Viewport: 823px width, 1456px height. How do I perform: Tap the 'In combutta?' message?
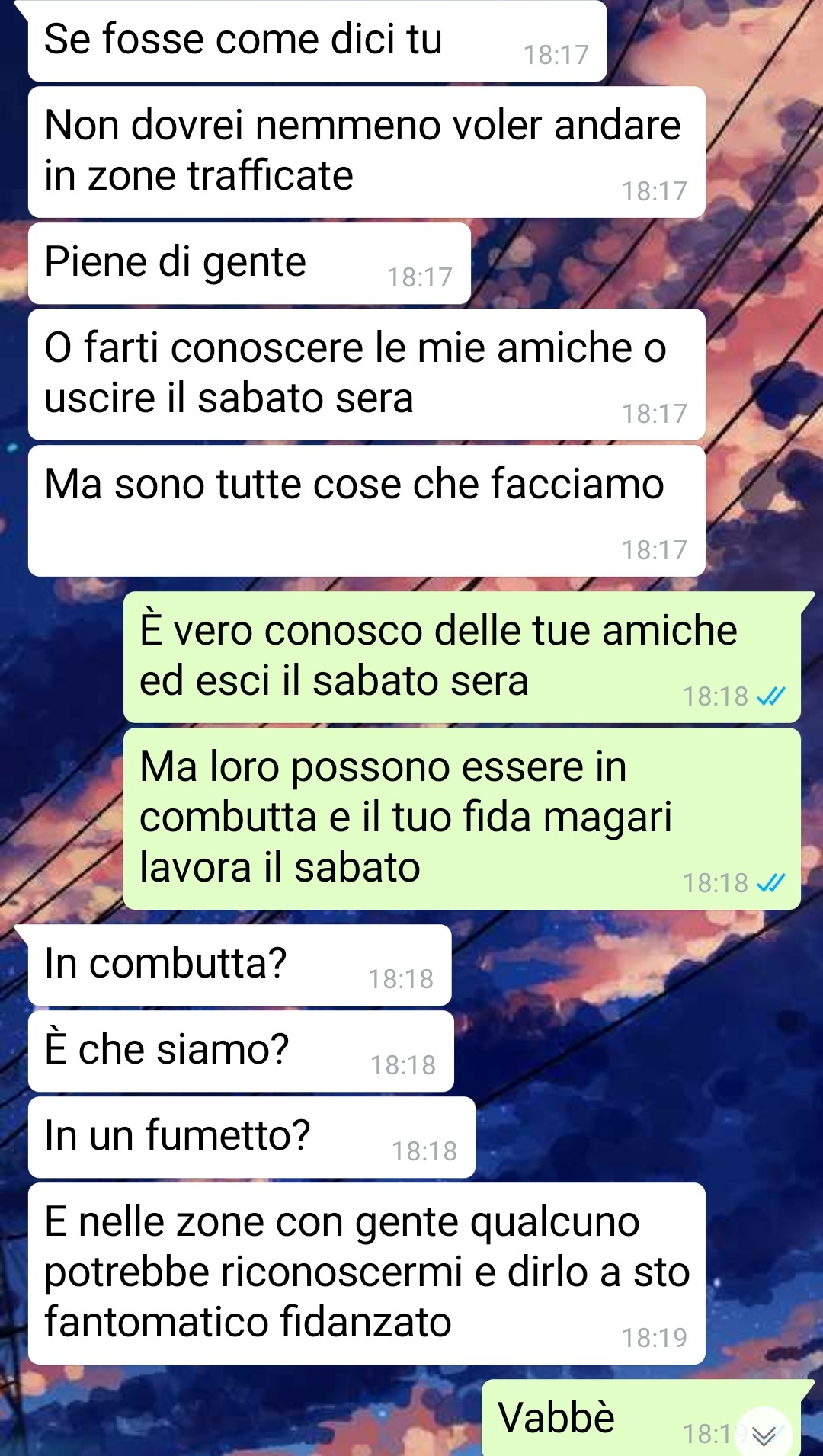(239, 965)
